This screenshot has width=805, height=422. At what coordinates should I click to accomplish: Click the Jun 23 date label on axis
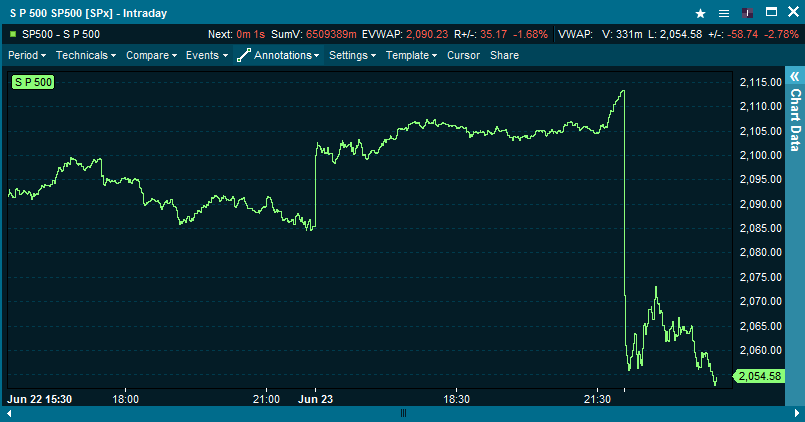coord(315,399)
